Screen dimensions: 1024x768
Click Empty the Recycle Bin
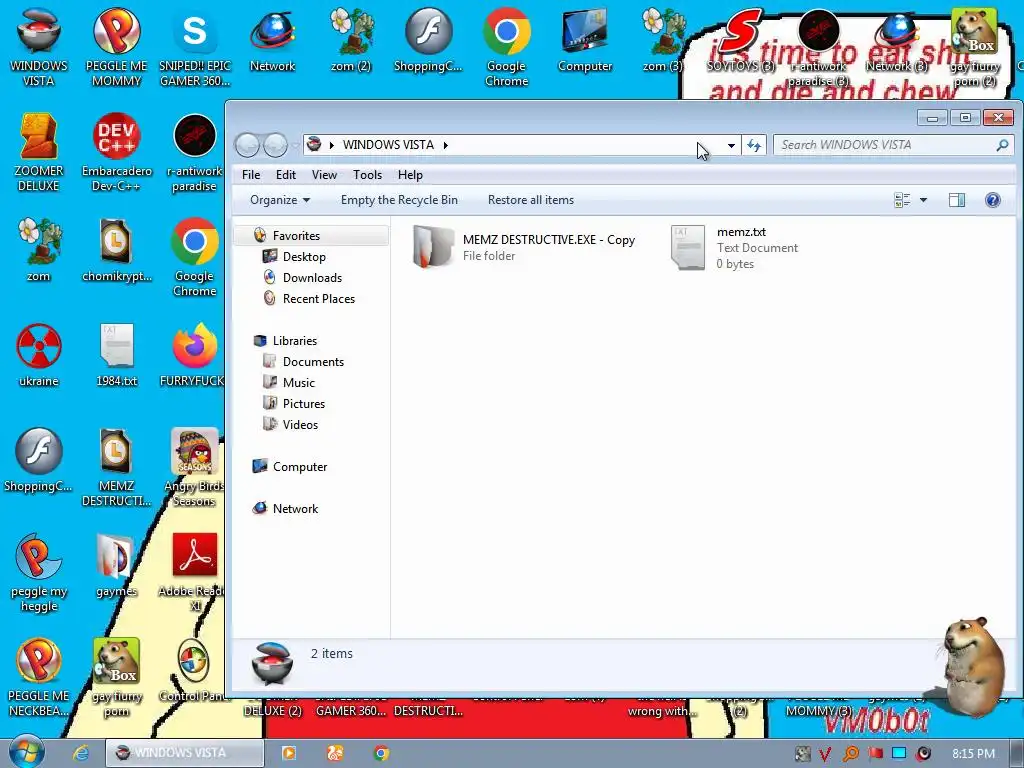coord(399,200)
